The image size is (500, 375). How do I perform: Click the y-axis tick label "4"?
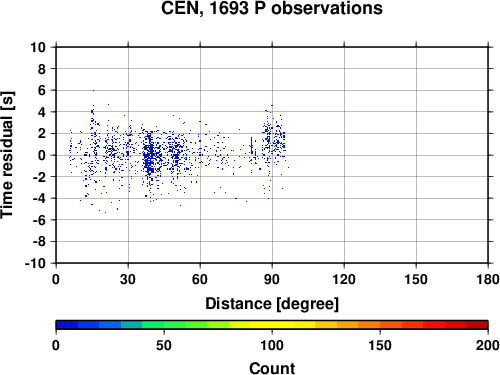click(x=42, y=112)
